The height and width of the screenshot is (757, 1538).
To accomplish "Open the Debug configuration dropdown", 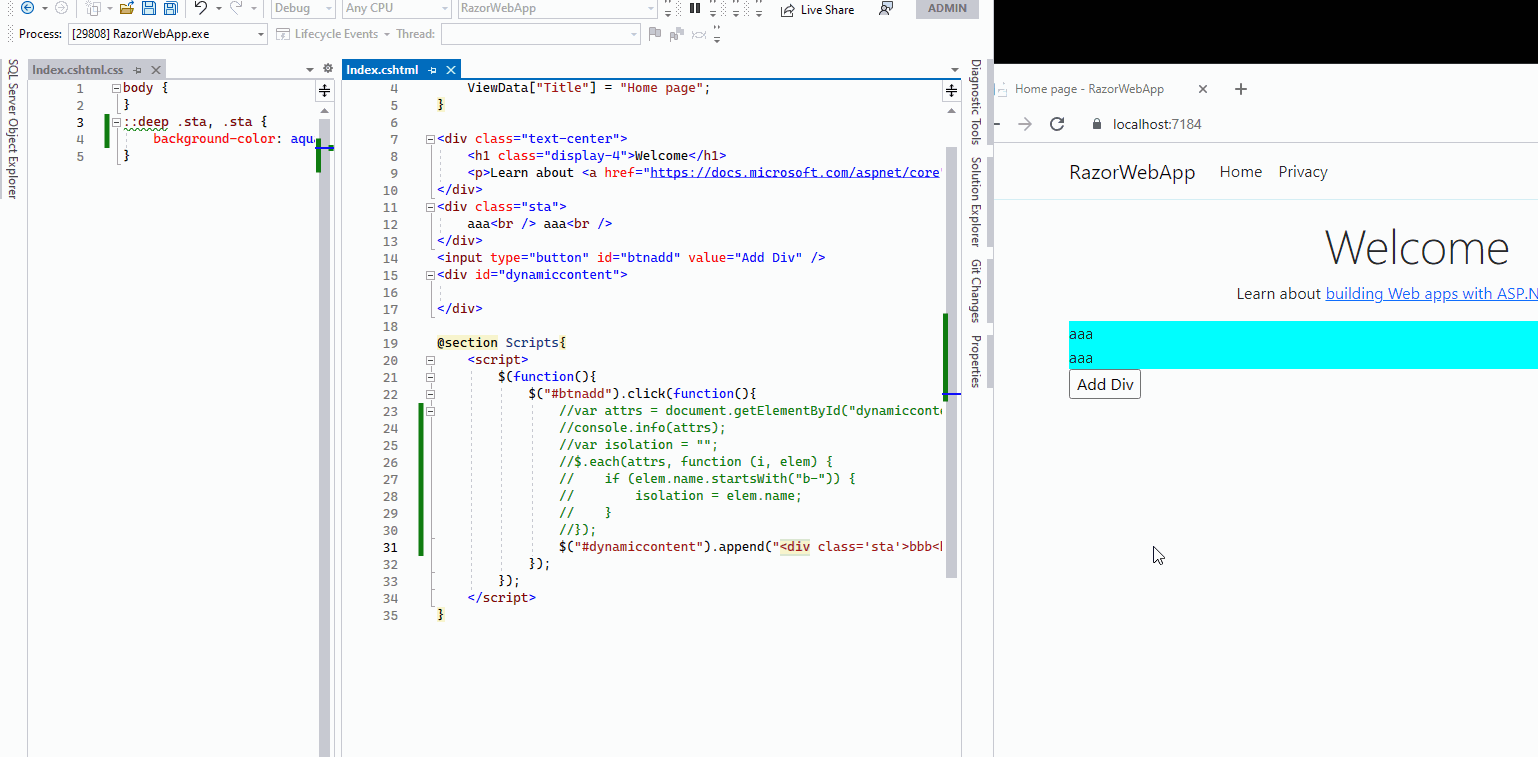I will (x=303, y=8).
